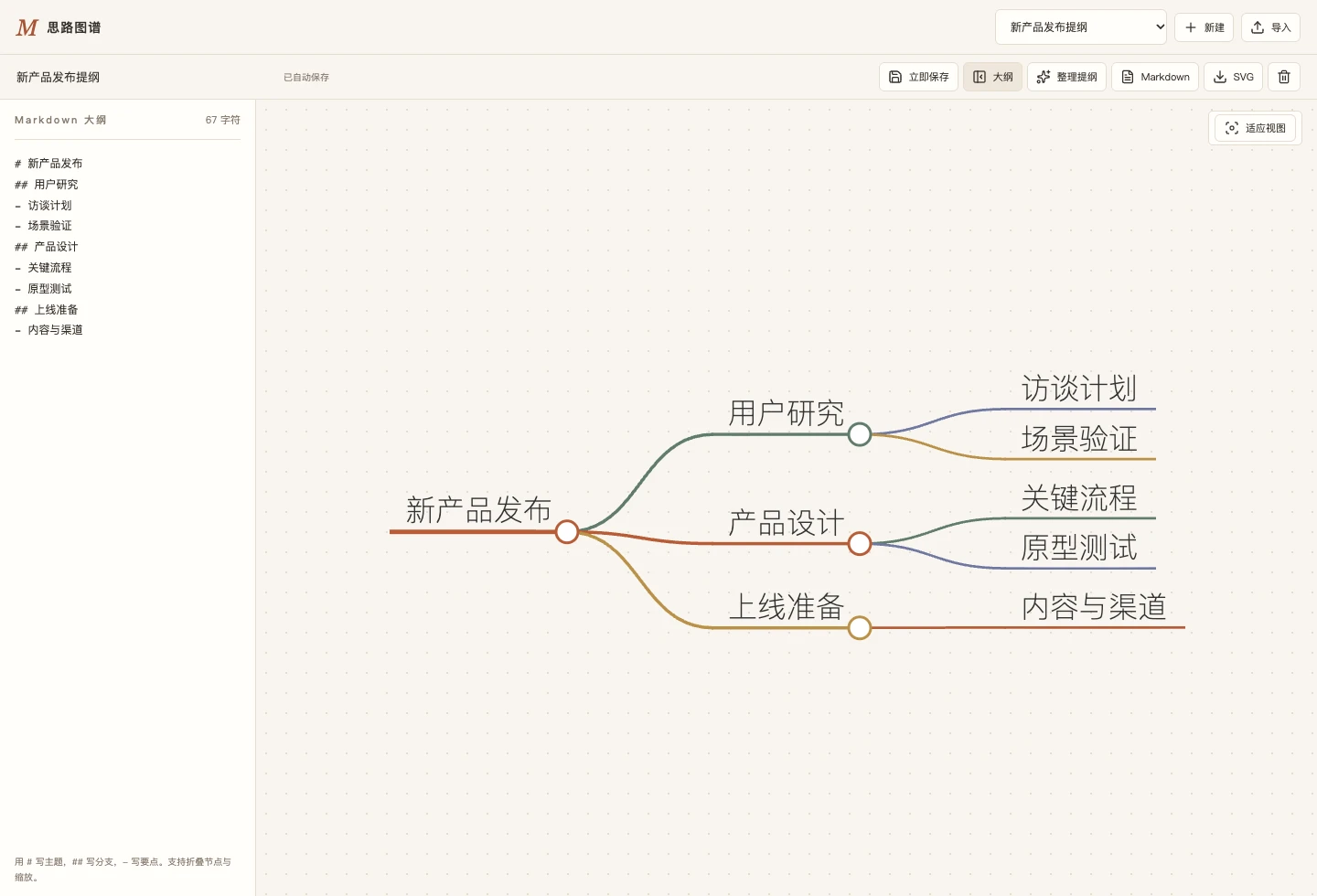The width and height of the screenshot is (1317, 896).
Task: Click the 67 字符 character count
Action: click(223, 120)
